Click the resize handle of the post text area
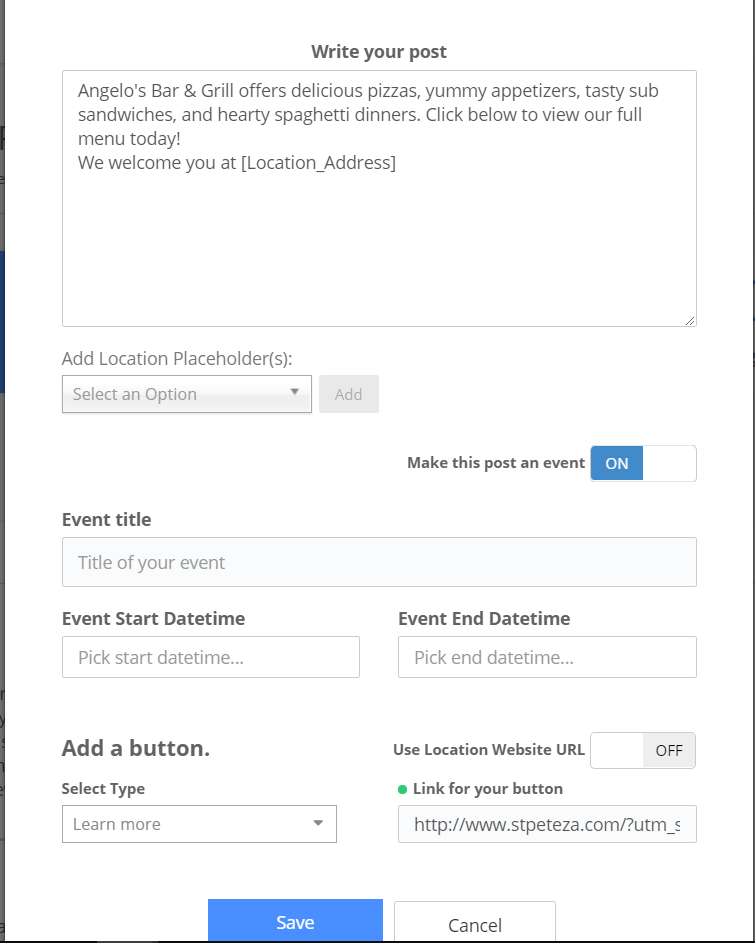 tap(690, 320)
